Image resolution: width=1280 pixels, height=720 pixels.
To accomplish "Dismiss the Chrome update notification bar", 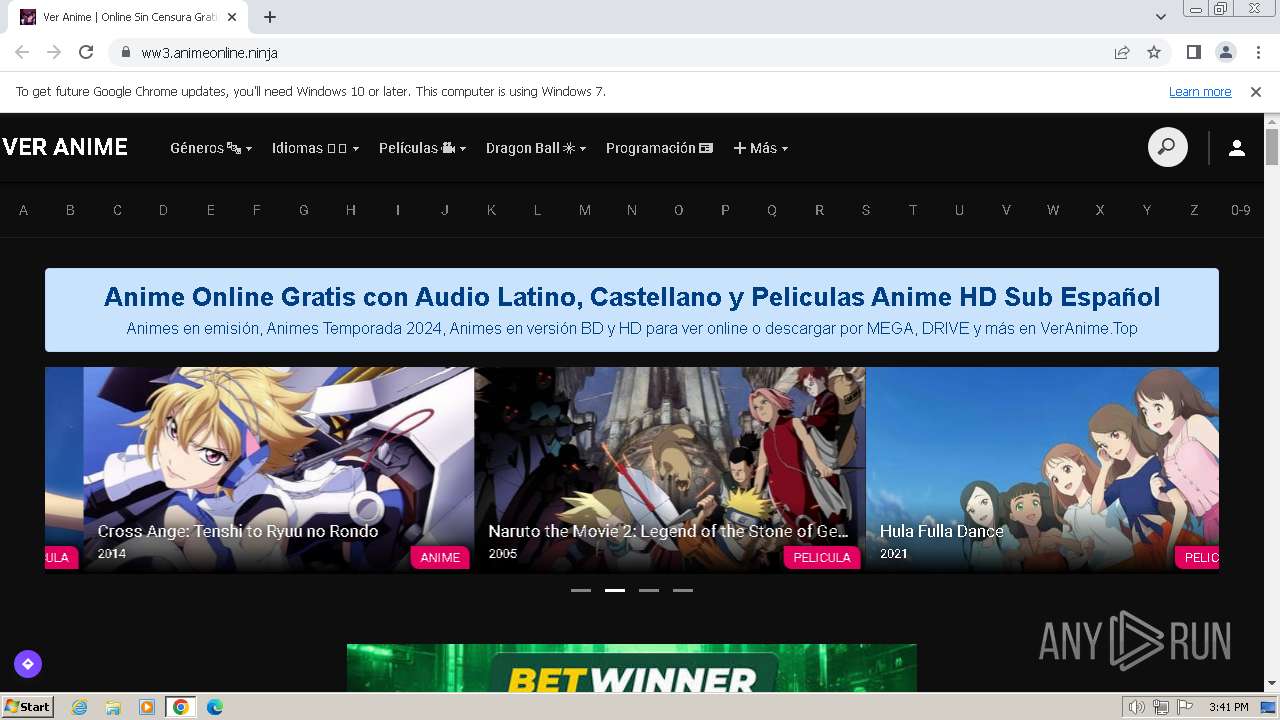I will pyautogui.click(x=1256, y=92).
